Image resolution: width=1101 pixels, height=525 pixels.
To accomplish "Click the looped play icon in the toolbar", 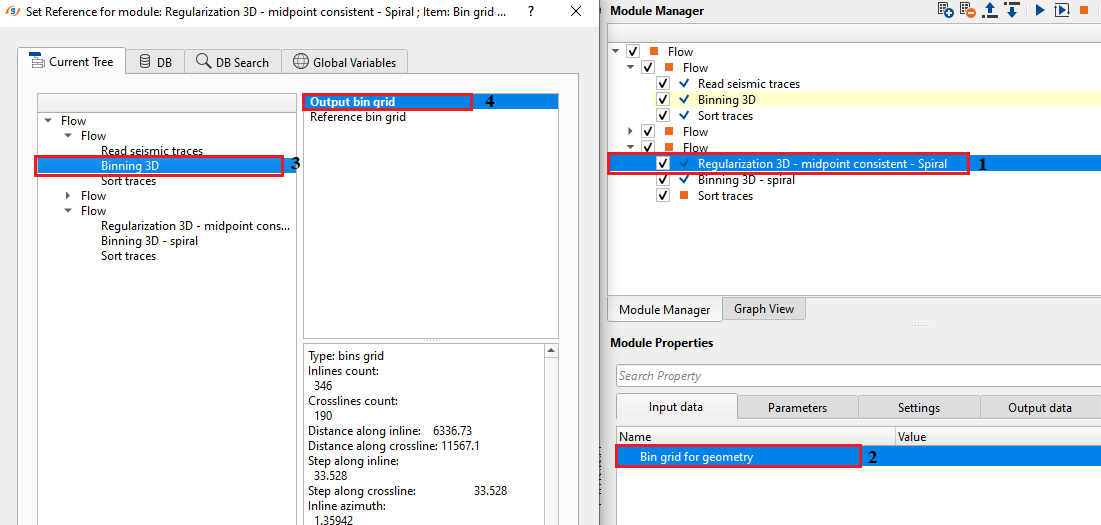I will pyautogui.click(x=1062, y=10).
